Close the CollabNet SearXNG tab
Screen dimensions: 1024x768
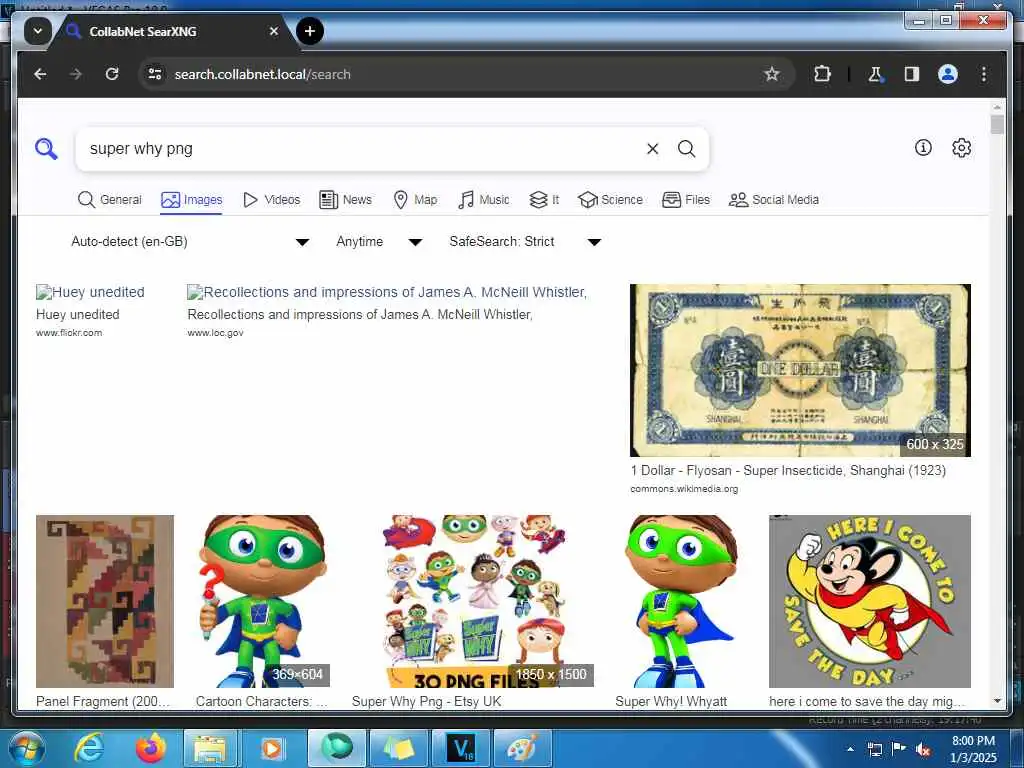pos(274,31)
